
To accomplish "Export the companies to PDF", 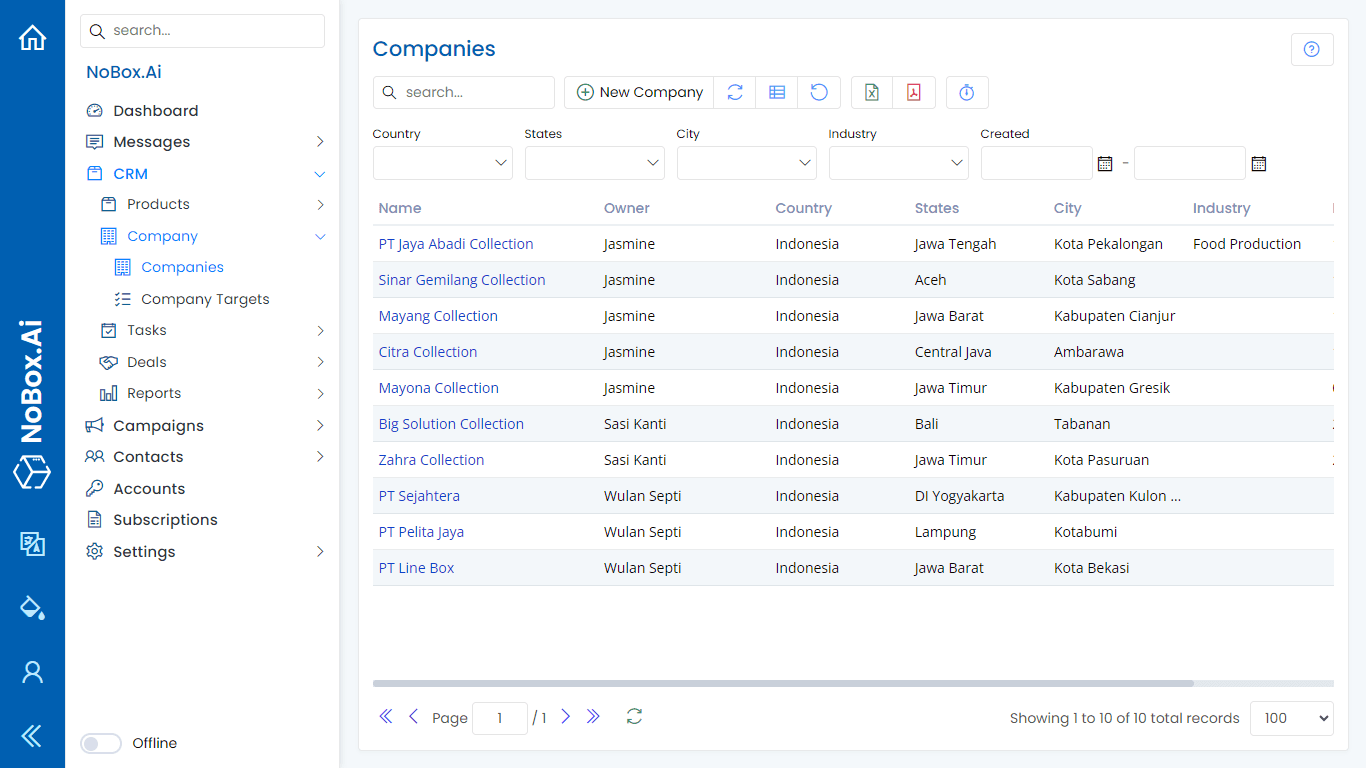I will pos(913,92).
